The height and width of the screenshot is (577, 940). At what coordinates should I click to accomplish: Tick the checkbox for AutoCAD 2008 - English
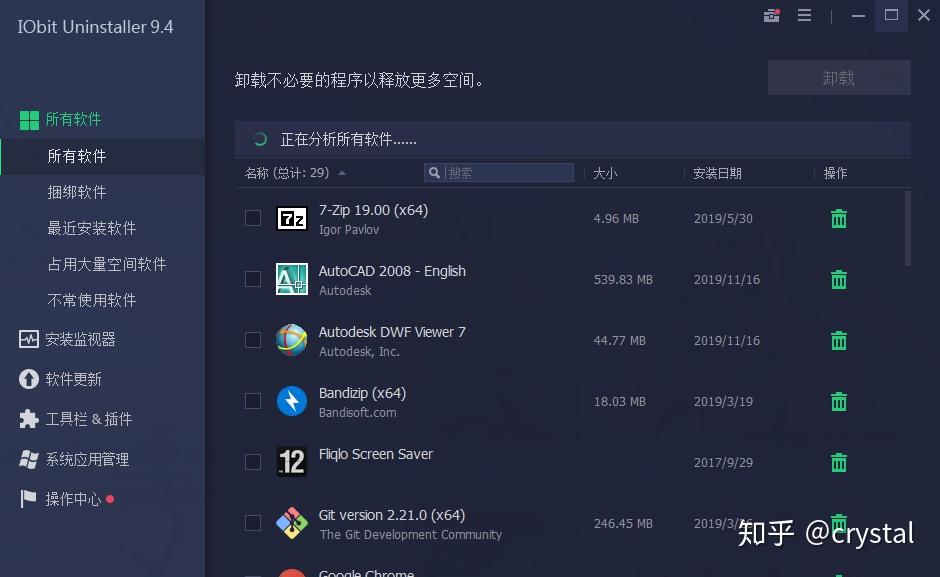(253, 279)
